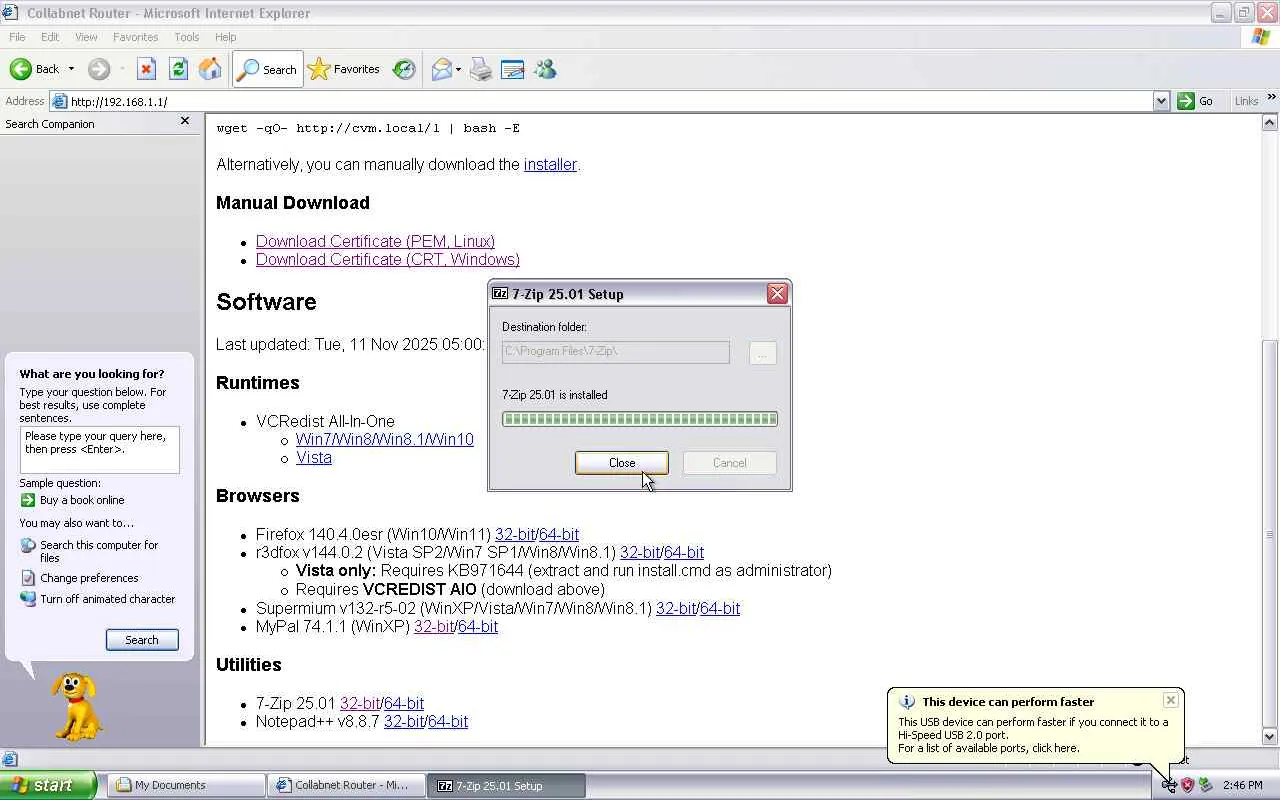Screen dimensions: 1280x800
Task: Download Certificate (CRT, Windows) link
Action: [388, 259]
